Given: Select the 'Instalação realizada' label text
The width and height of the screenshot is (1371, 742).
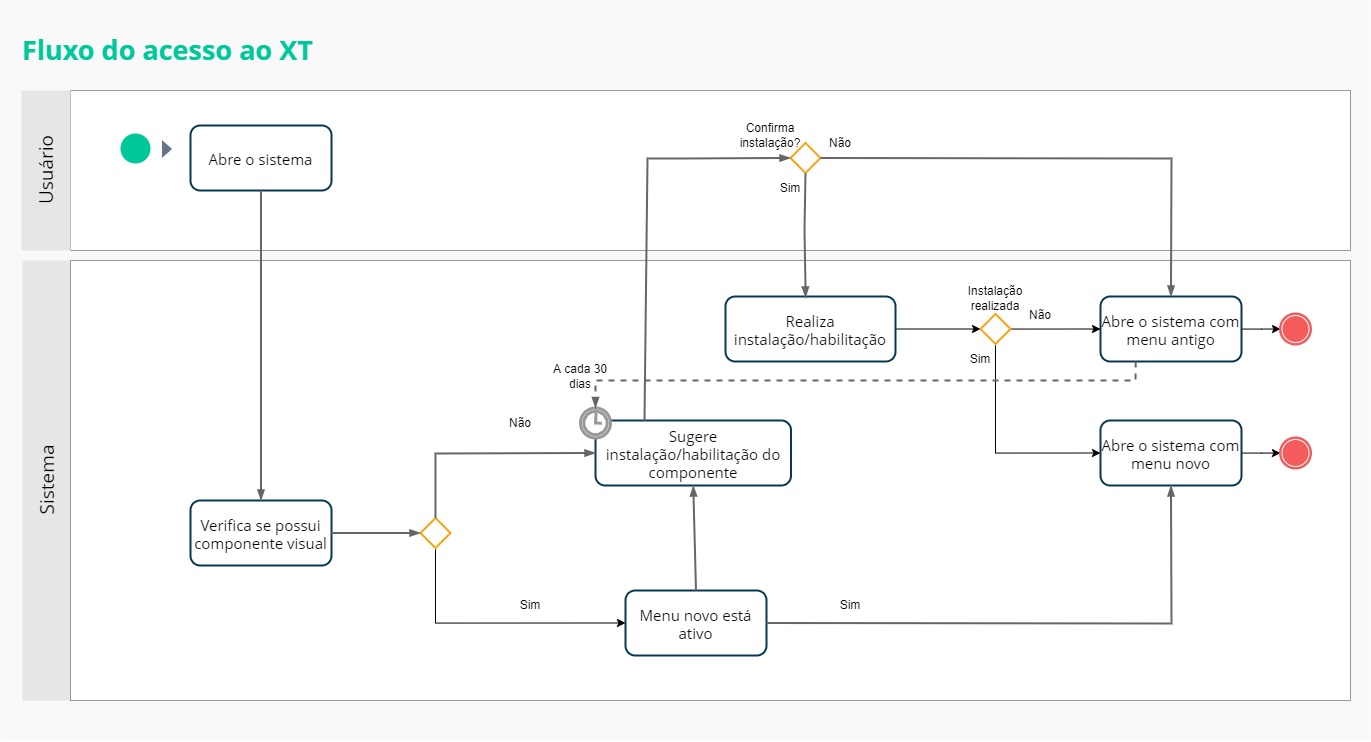Looking at the screenshot, I should tap(995, 298).
